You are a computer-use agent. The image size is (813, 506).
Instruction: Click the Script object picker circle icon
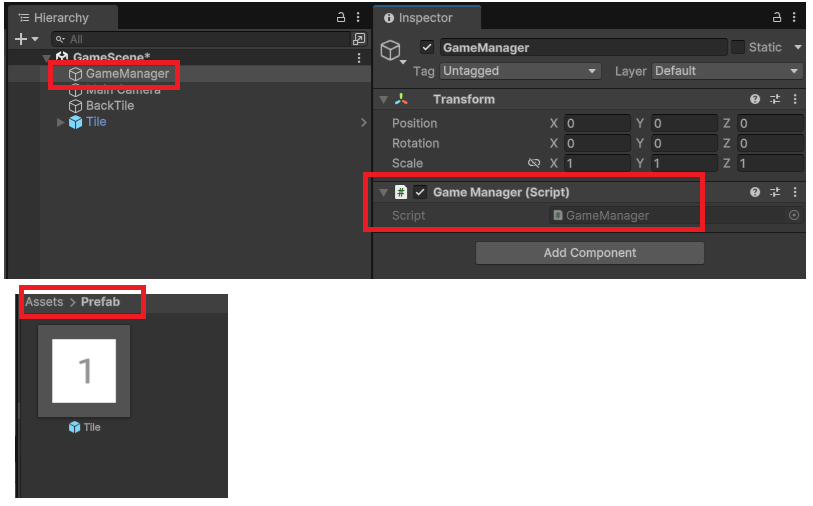[794, 215]
